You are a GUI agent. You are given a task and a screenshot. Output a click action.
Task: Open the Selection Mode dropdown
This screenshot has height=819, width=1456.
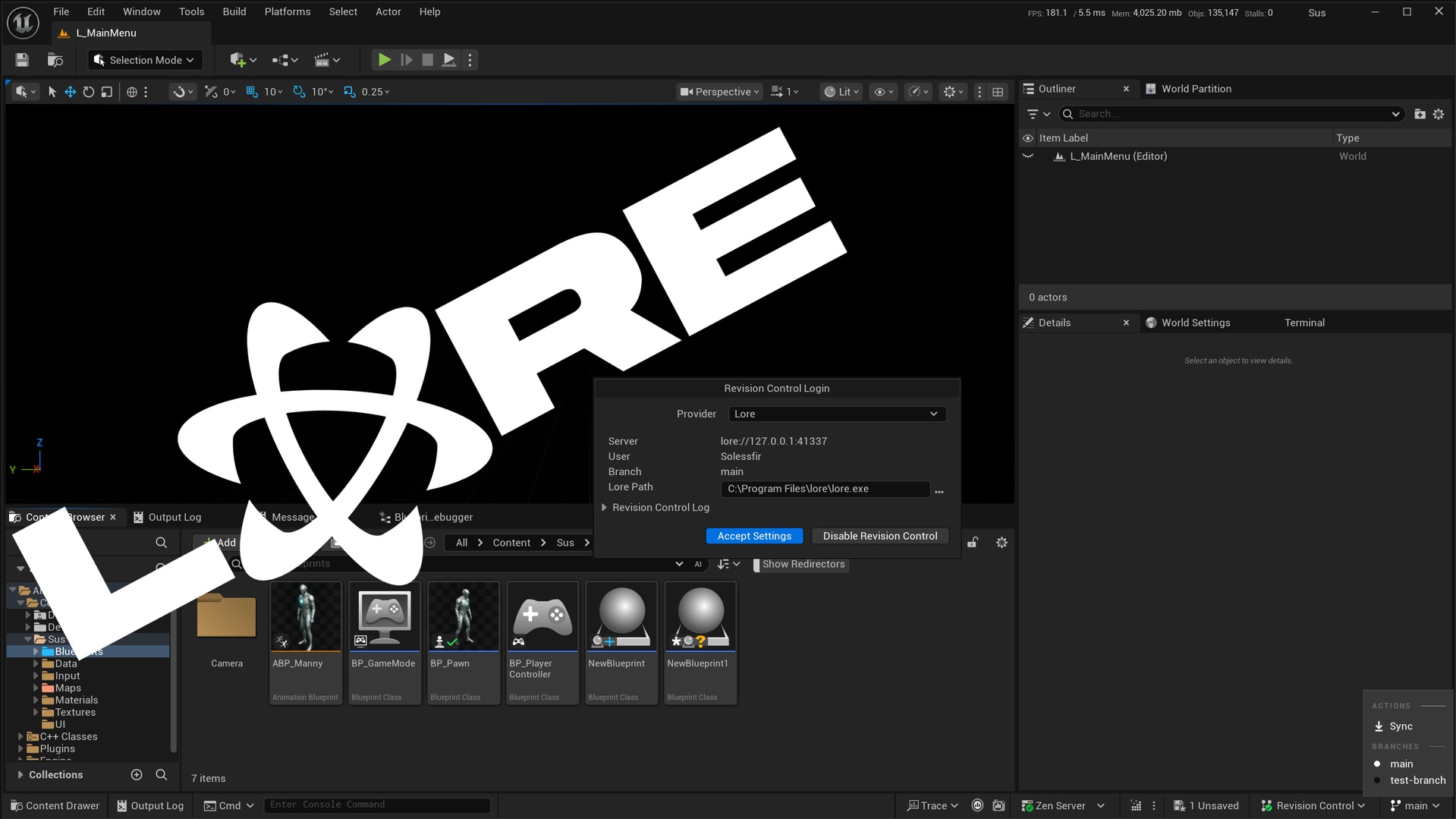145,60
